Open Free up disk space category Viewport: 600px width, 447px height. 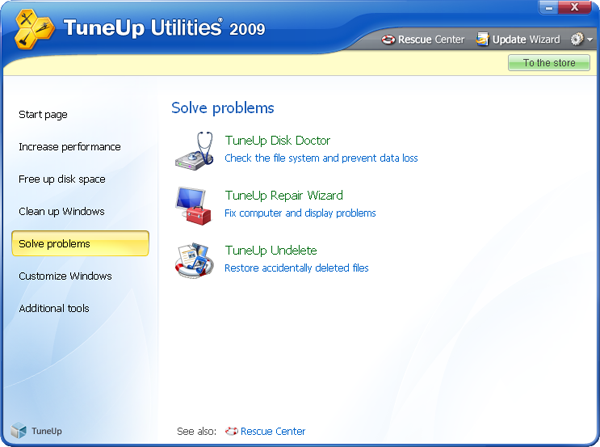[62, 179]
